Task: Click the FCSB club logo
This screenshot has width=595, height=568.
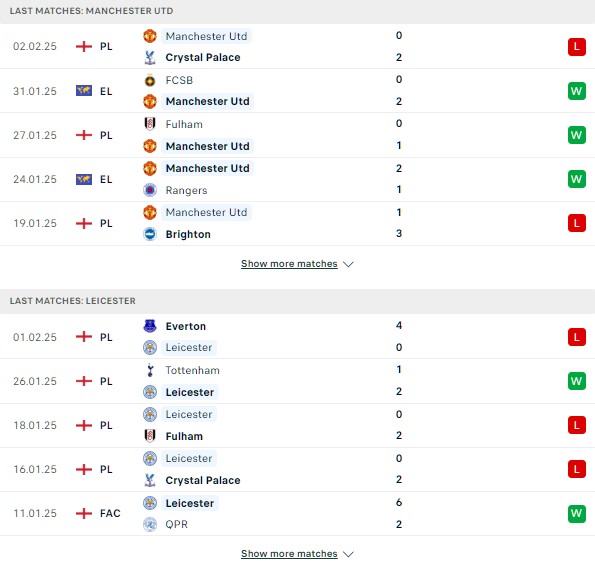Action: point(150,80)
